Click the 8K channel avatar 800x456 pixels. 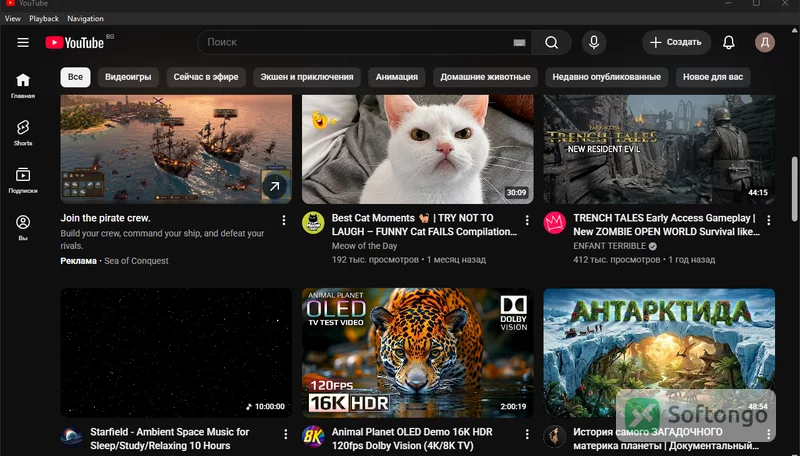(313, 437)
